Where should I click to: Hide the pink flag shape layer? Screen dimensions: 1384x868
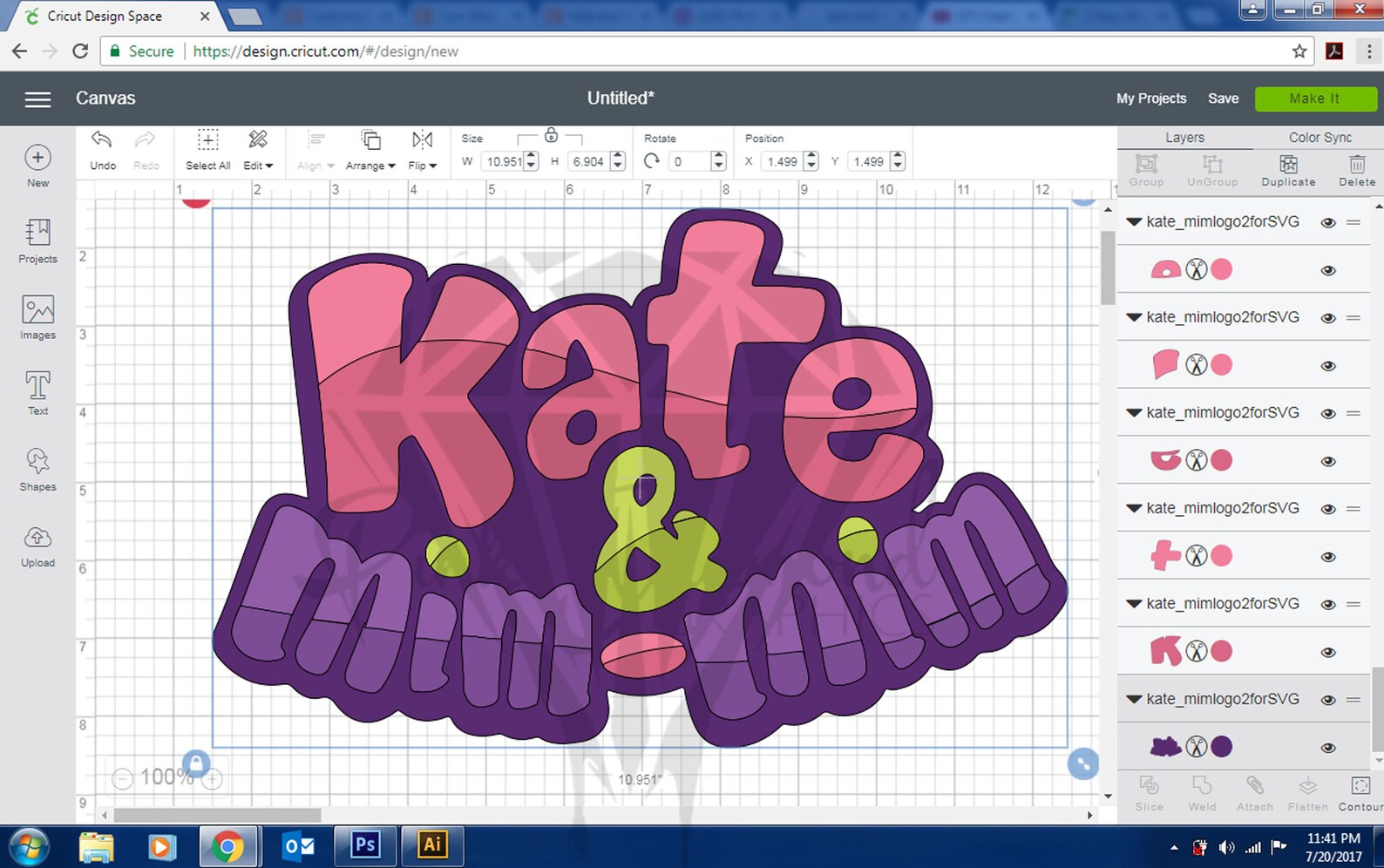[x=1328, y=366]
